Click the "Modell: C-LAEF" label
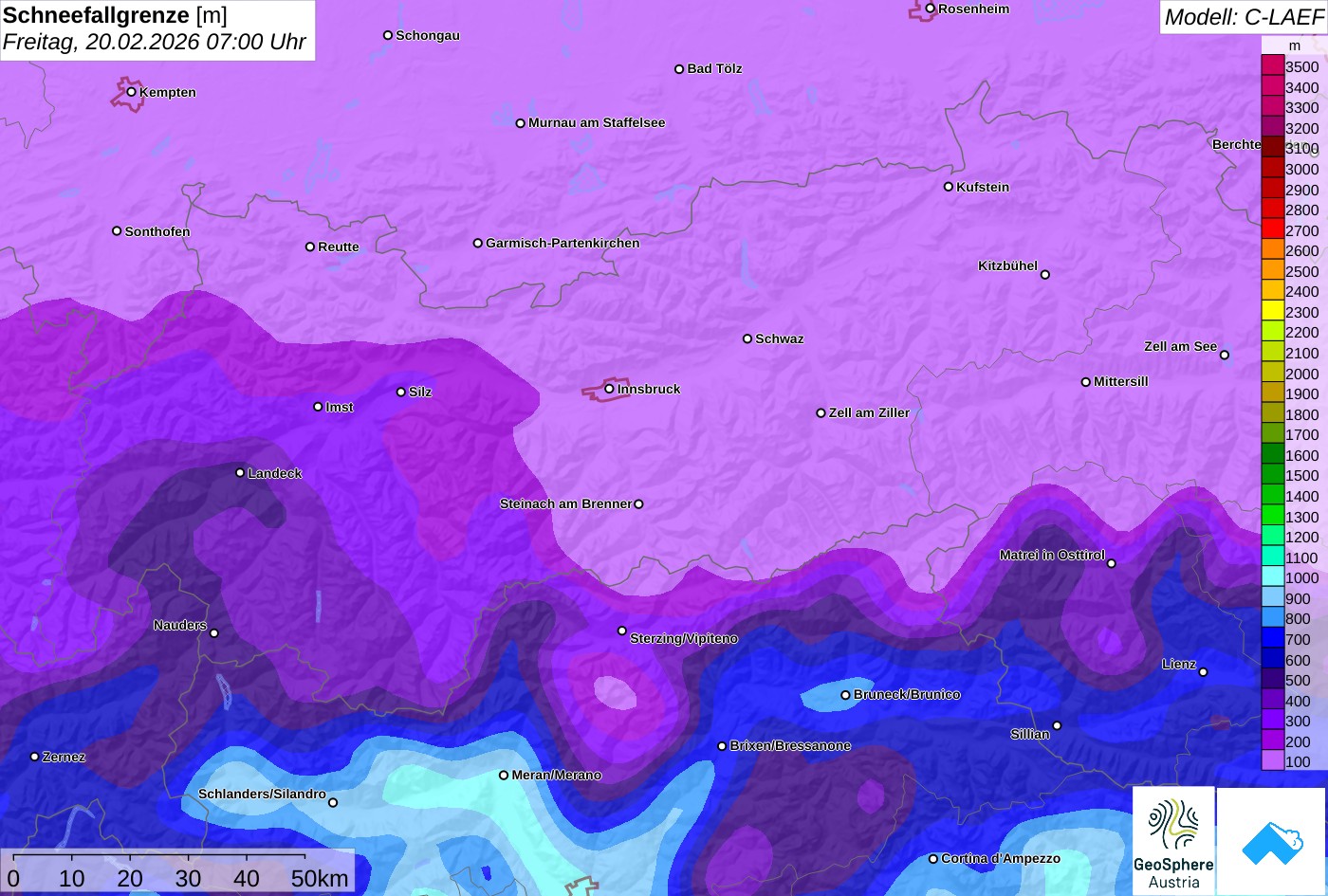Image resolution: width=1328 pixels, height=896 pixels. [1243, 16]
